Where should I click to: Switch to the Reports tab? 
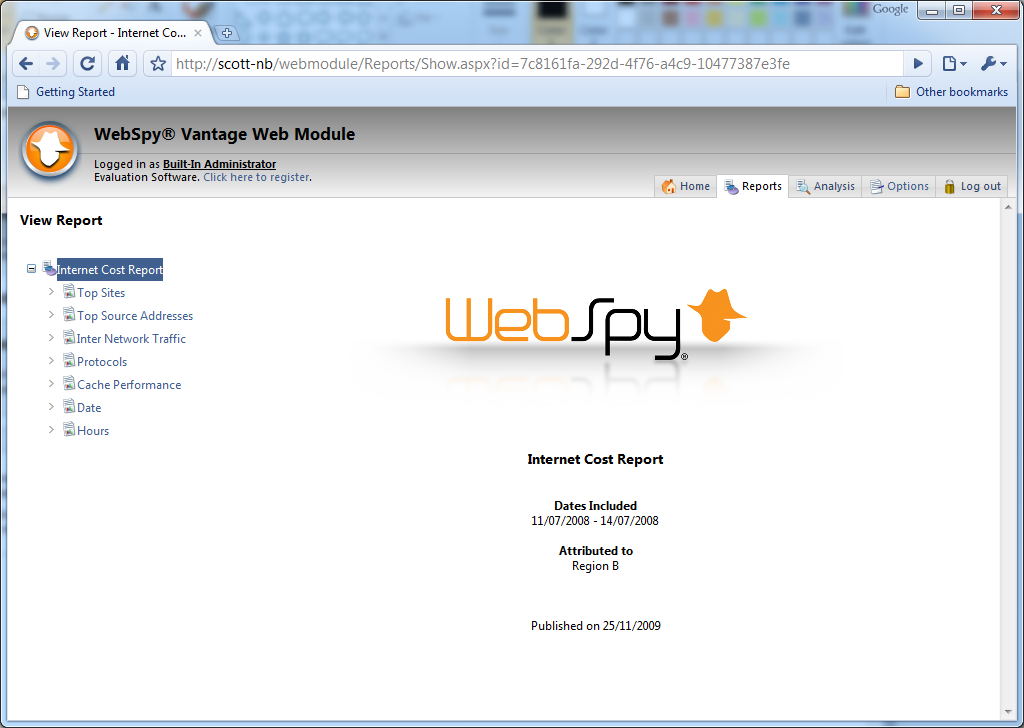752,186
